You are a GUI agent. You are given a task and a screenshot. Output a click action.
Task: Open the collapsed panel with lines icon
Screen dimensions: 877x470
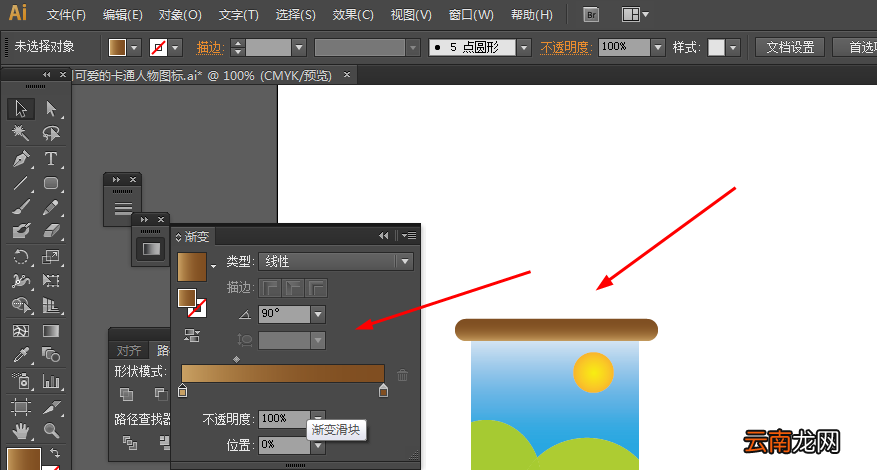tap(123, 208)
